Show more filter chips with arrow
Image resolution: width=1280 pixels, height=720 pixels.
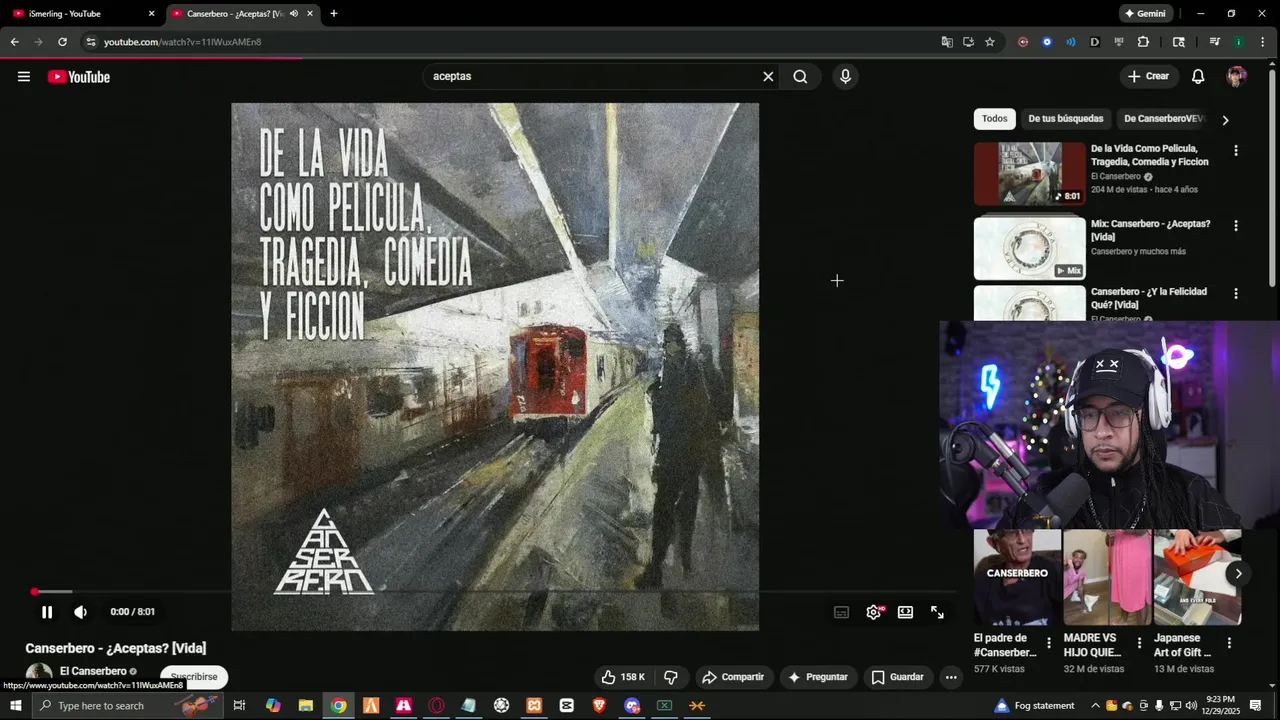[x=1226, y=120]
